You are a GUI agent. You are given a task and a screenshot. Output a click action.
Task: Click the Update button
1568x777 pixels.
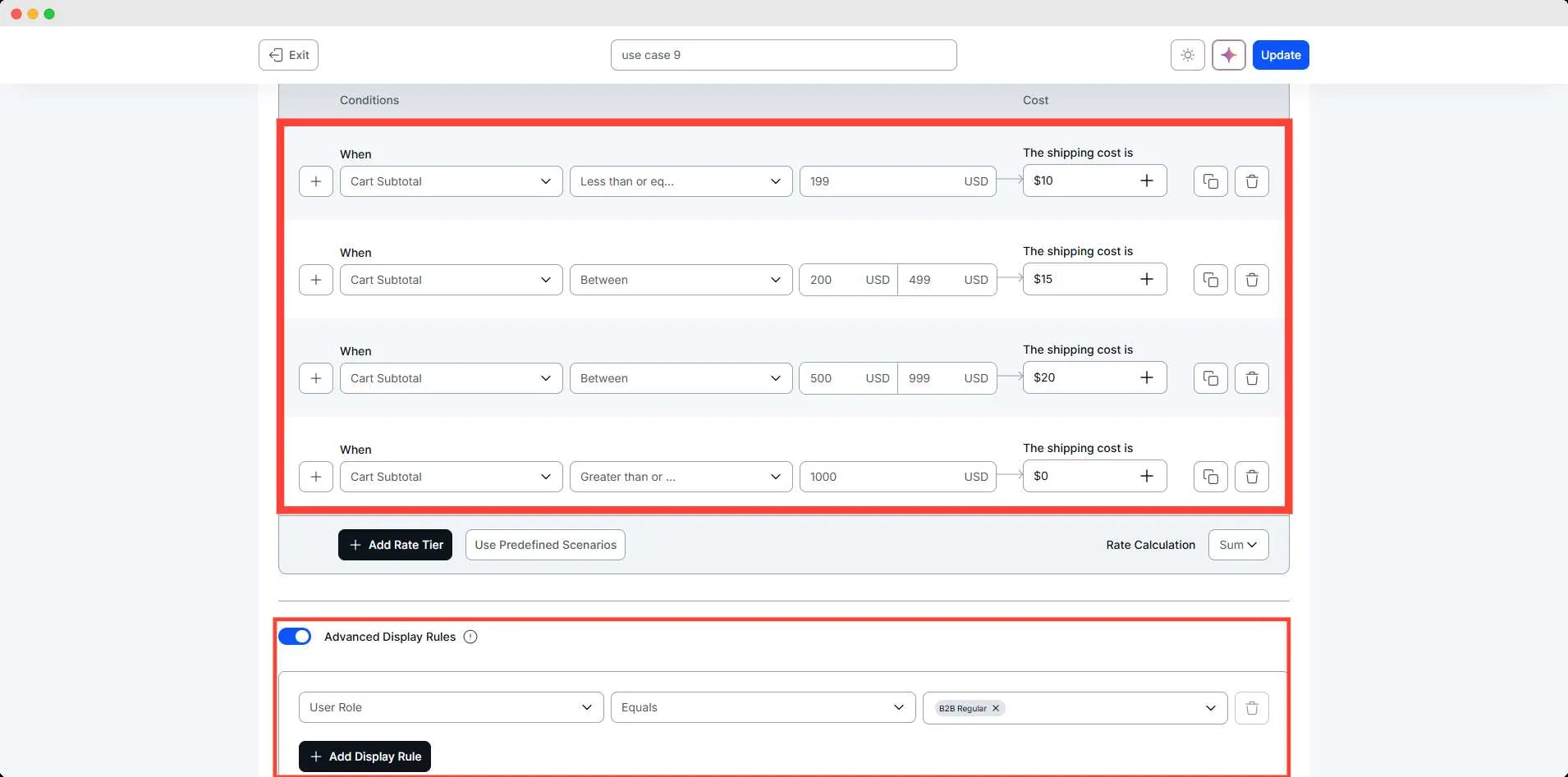(x=1279, y=54)
